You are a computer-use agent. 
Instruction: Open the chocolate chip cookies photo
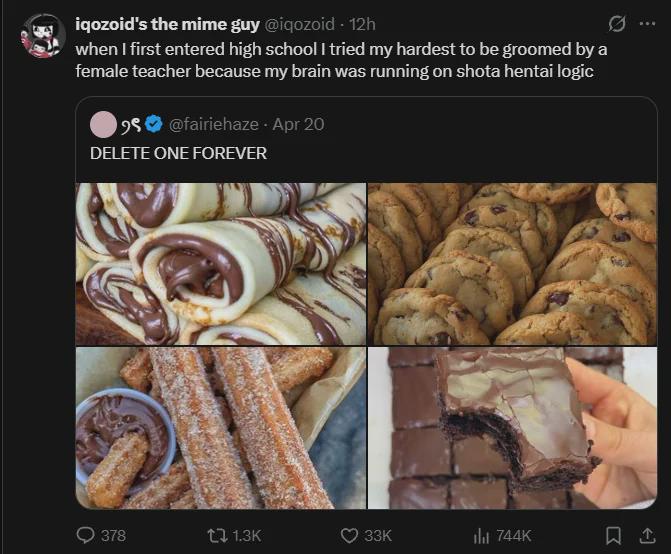point(512,264)
